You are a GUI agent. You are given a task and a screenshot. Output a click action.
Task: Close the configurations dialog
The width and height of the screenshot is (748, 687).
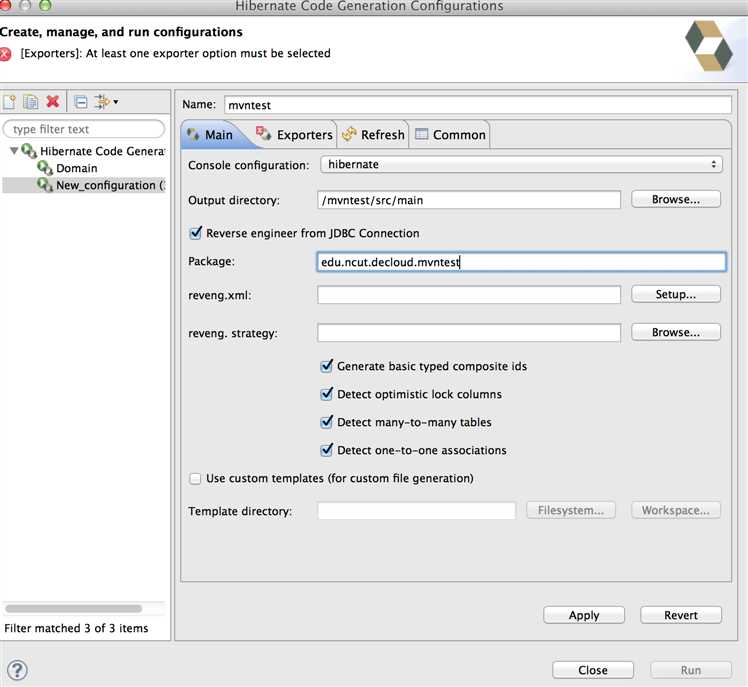tap(593, 670)
